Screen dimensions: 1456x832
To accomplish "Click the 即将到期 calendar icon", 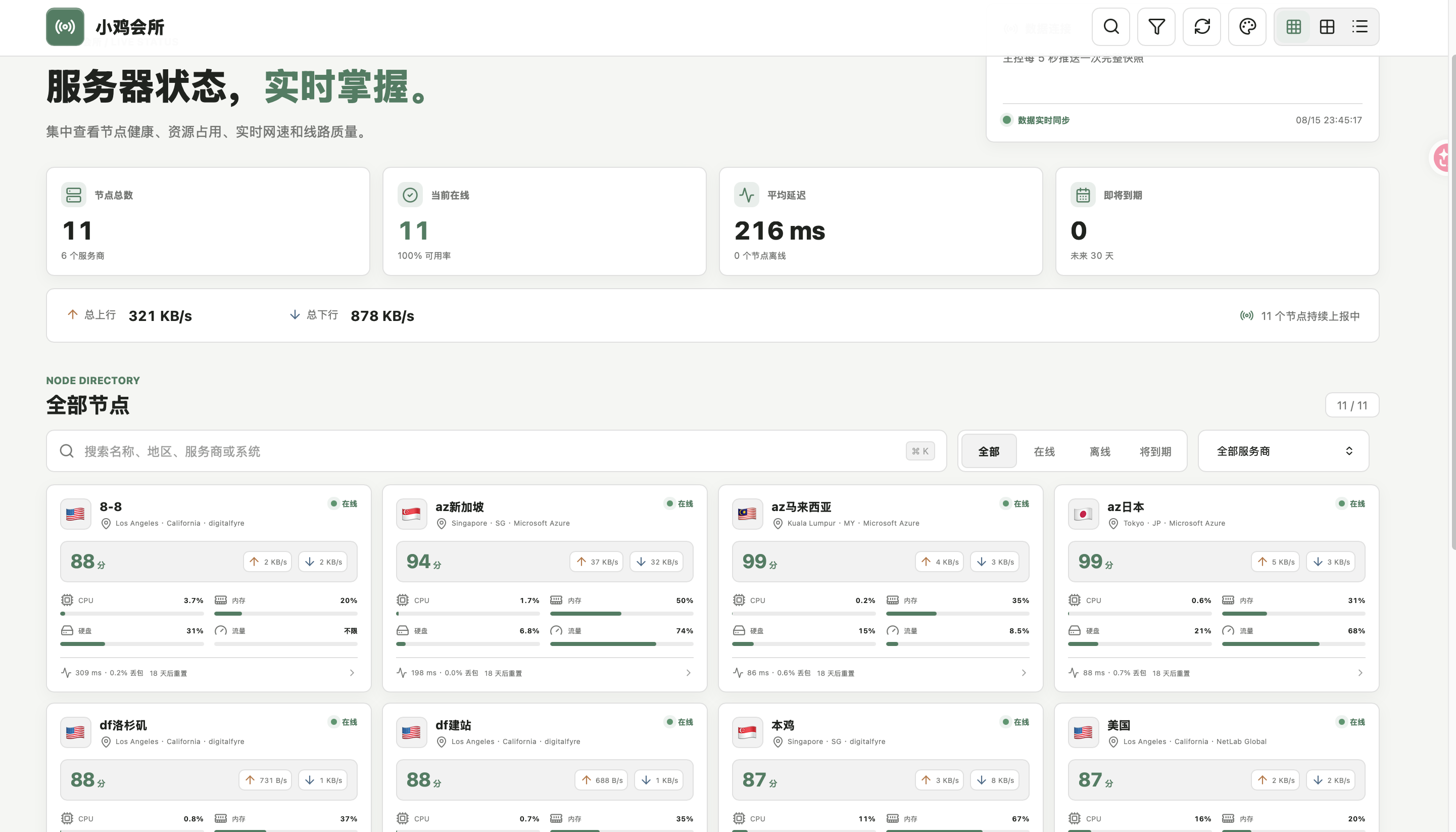I will [1083, 195].
